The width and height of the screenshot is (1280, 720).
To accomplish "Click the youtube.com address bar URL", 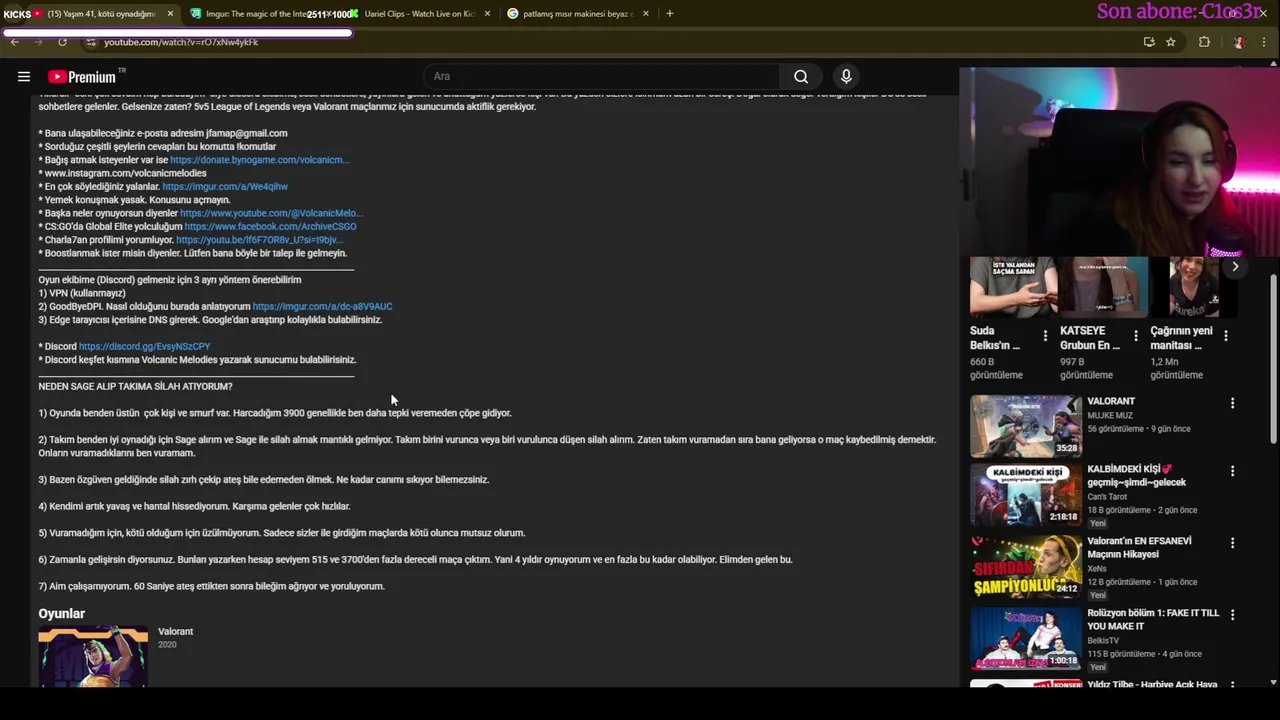I will pos(181,42).
